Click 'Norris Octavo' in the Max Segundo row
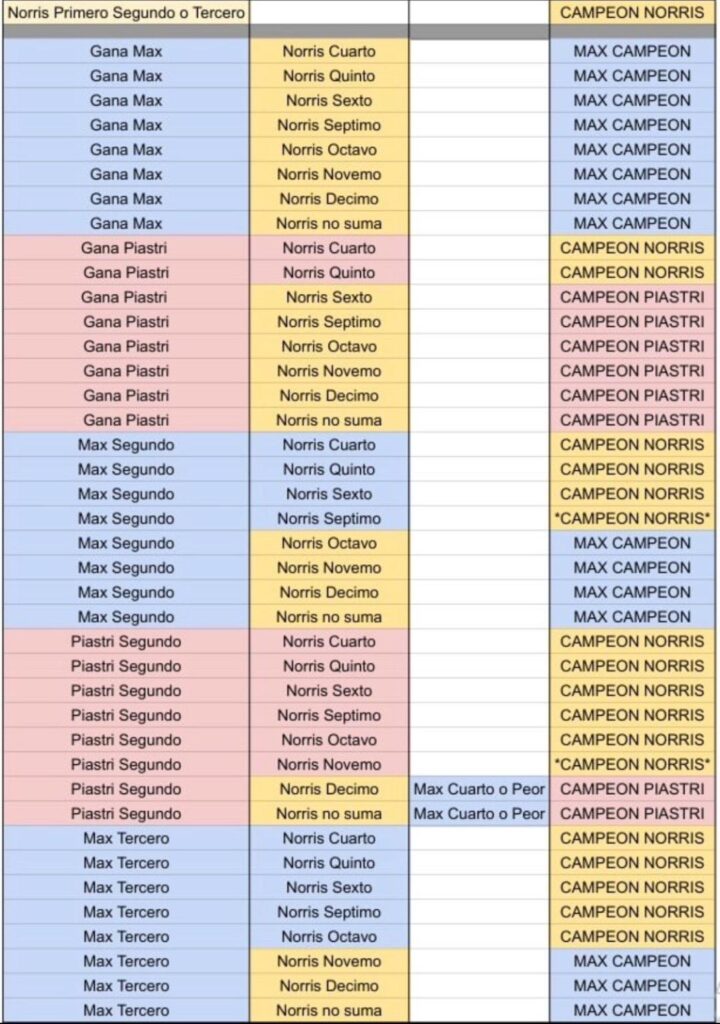This screenshot has width=720, height=1024. click(x=329, y=543)
